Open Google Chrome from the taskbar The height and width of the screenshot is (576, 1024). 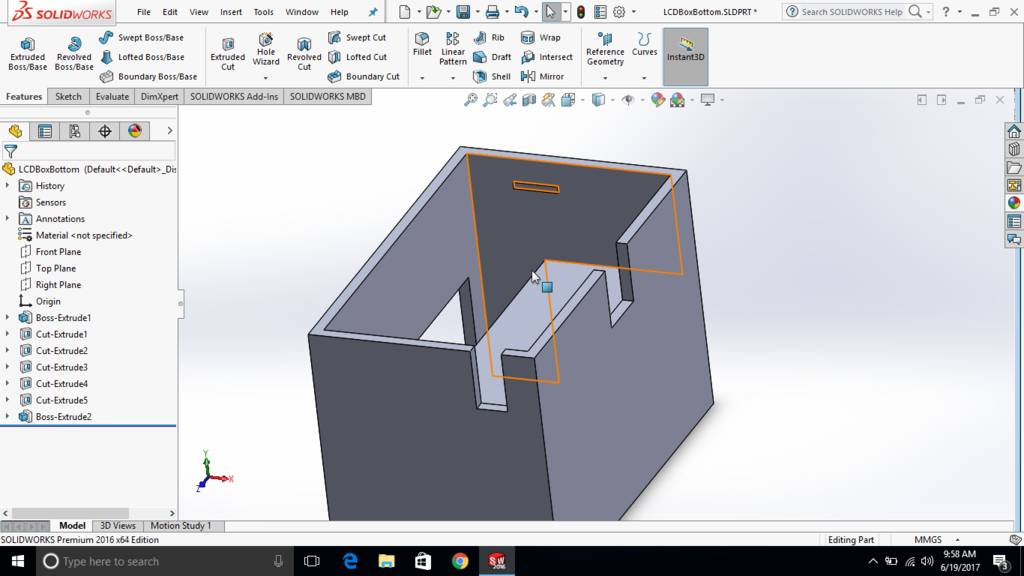point(460,561)
